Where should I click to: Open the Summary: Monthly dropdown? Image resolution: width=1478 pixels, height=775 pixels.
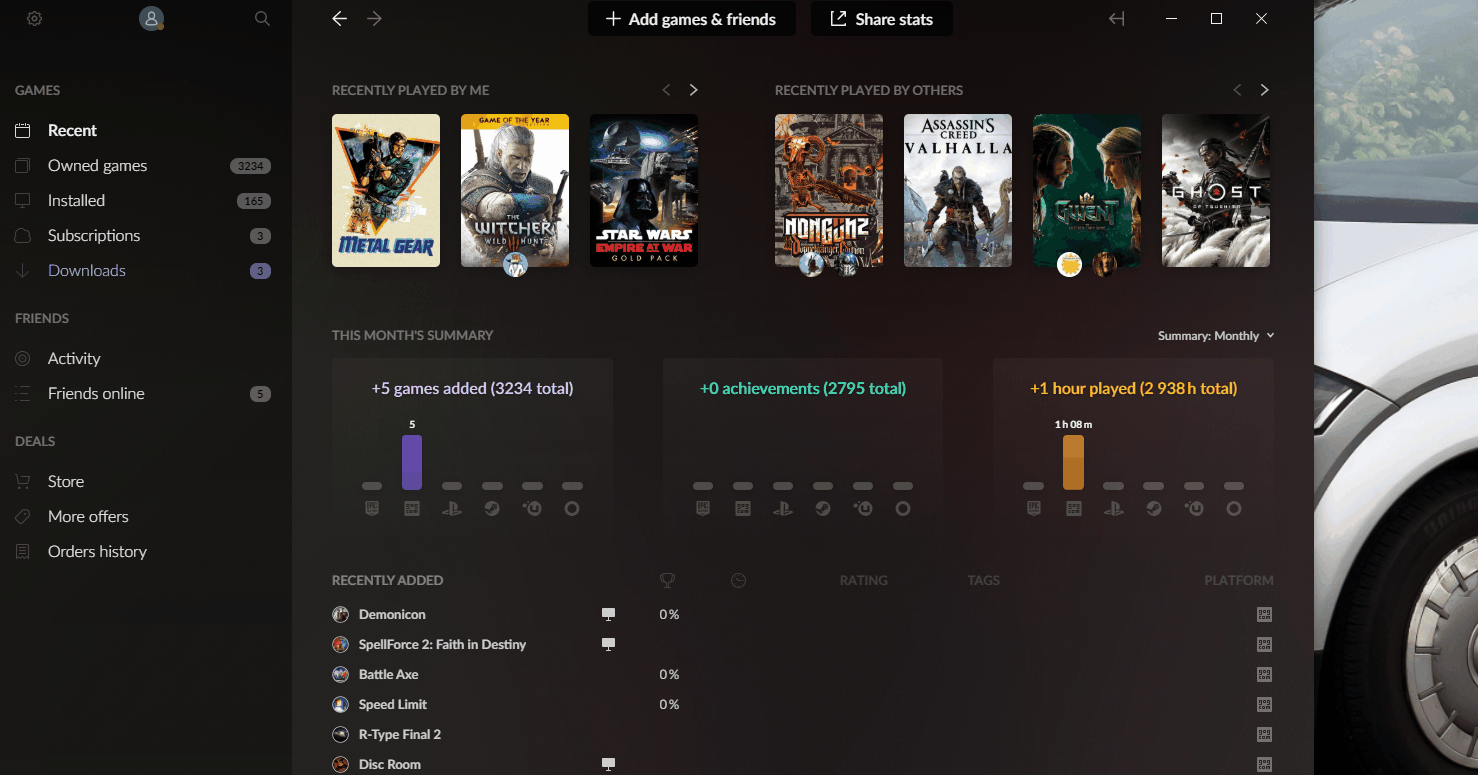(x=1216, y=336)
